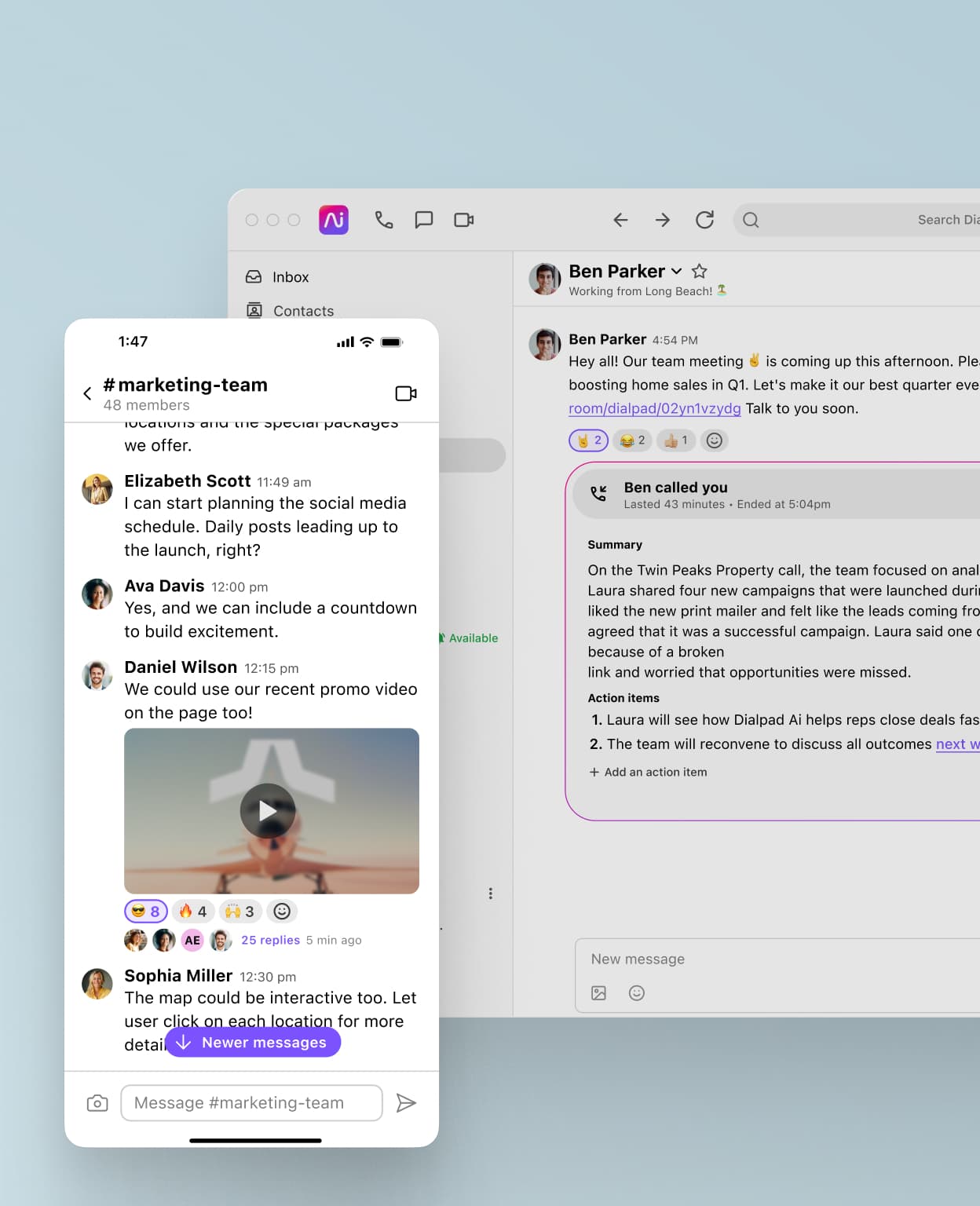Start a video call from the marketing-team header

tap(406, 393)
